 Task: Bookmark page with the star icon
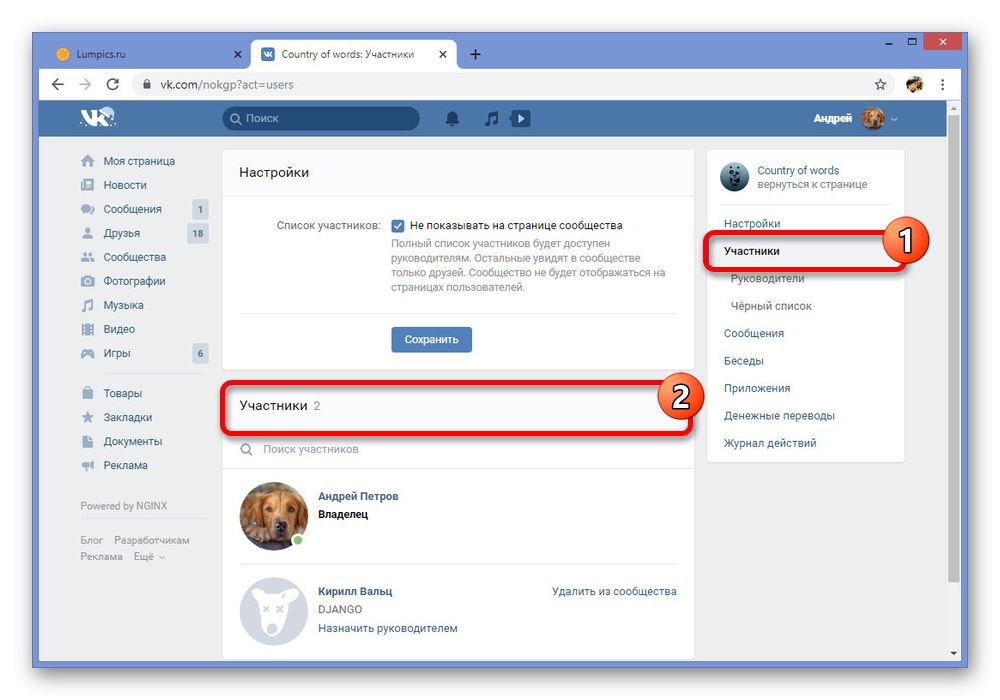(x=880, y=84)
